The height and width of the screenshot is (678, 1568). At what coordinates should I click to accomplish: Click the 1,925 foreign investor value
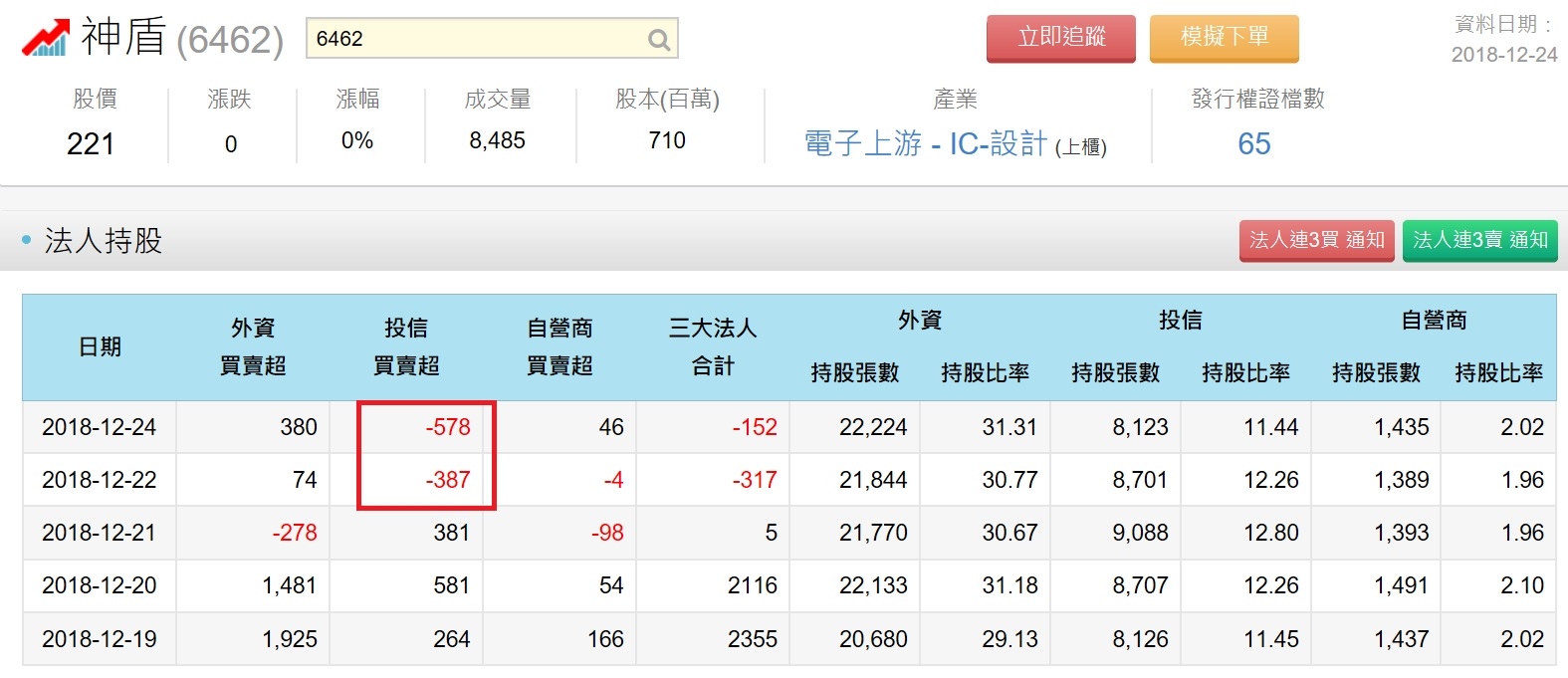290,639
